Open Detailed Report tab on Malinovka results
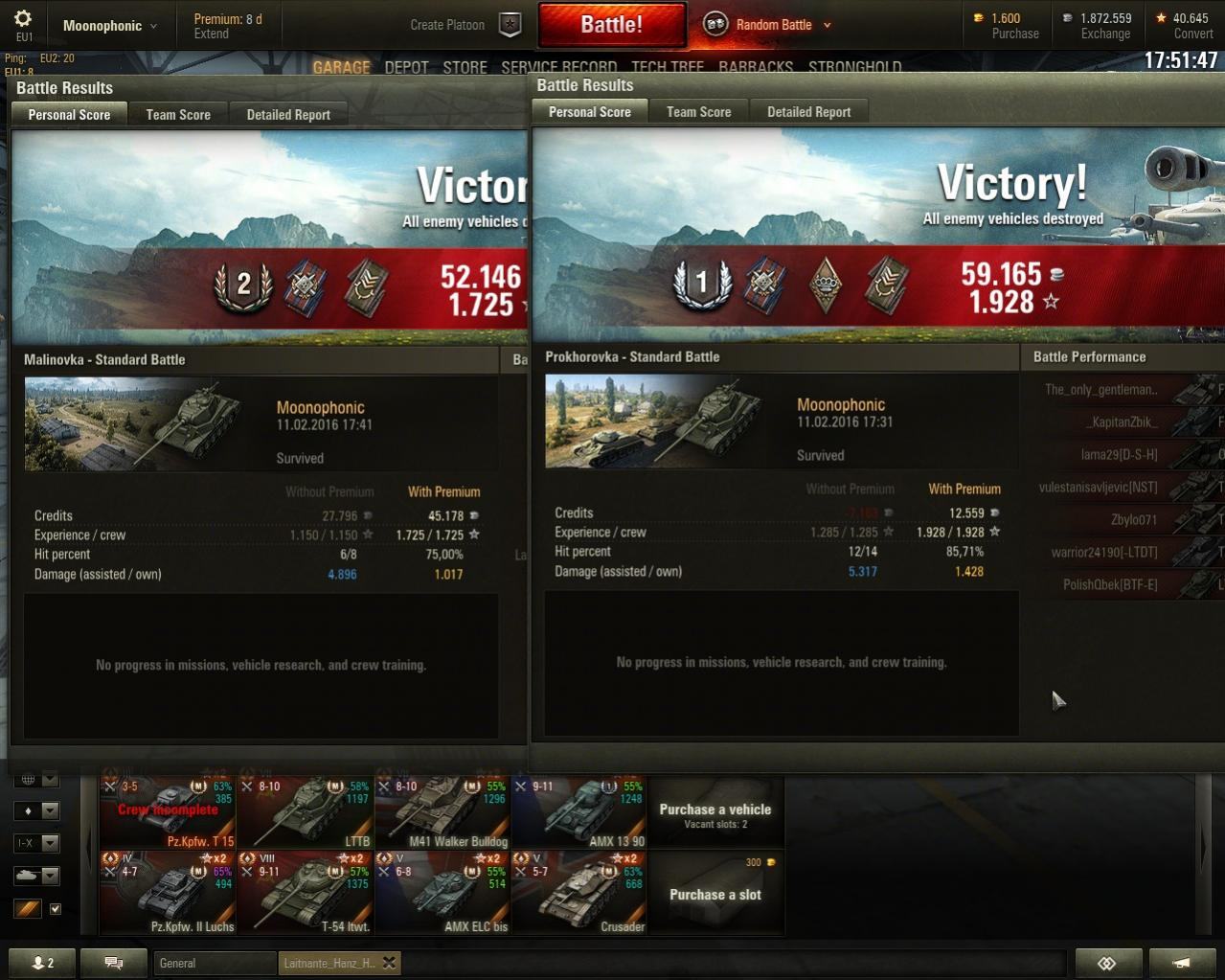 click(x=288, y=115)
